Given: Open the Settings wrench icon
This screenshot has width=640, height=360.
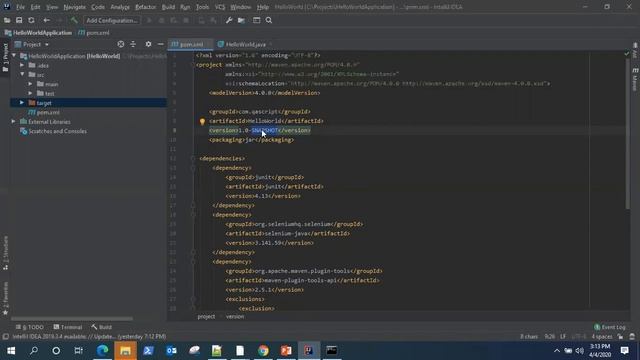Looking at the screenshot, I should coord(229,20).
